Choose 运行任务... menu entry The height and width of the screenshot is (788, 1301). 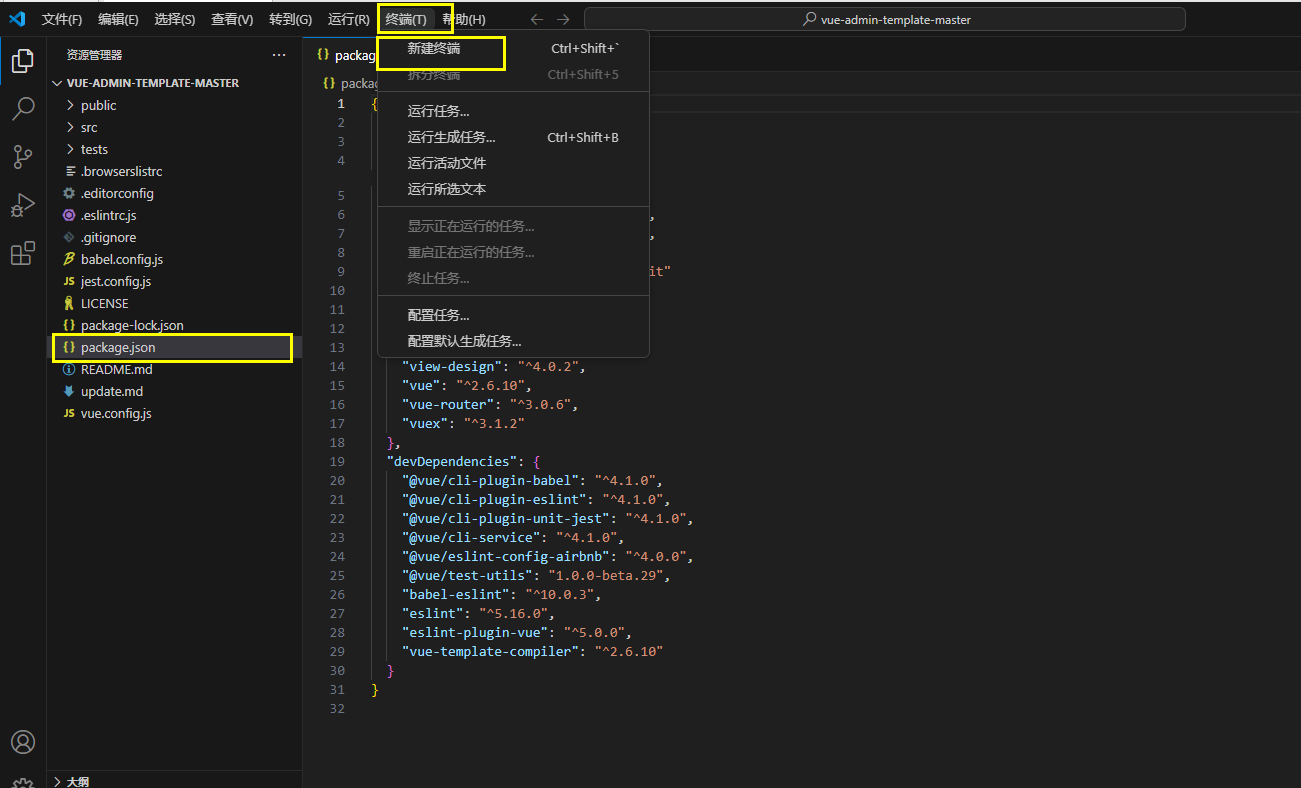pyautogui.click(x=513, y=111)
